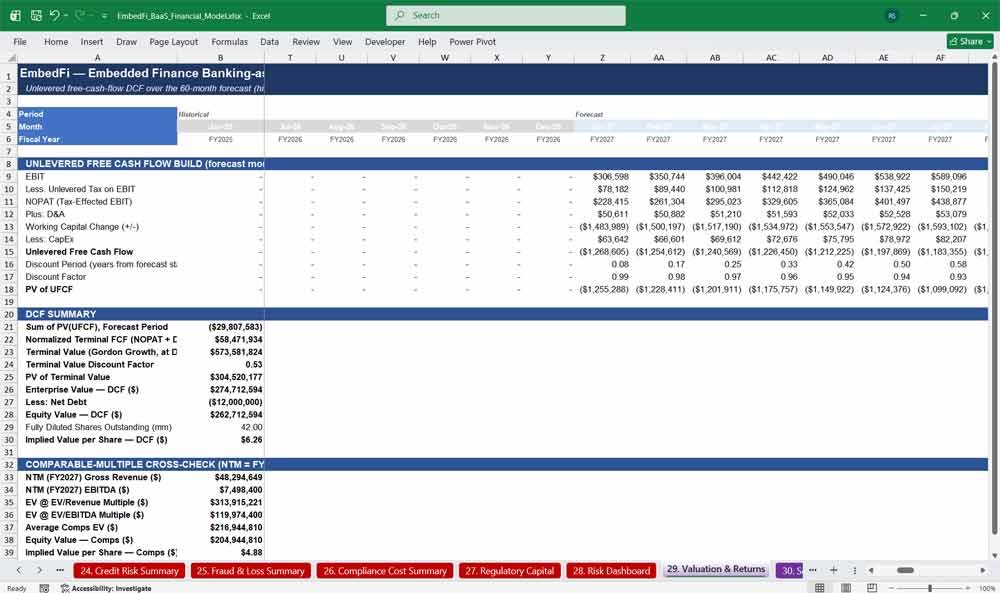Open the File menu
Viewport: 1000px width, 593px height.
click(x=20, y=41)
